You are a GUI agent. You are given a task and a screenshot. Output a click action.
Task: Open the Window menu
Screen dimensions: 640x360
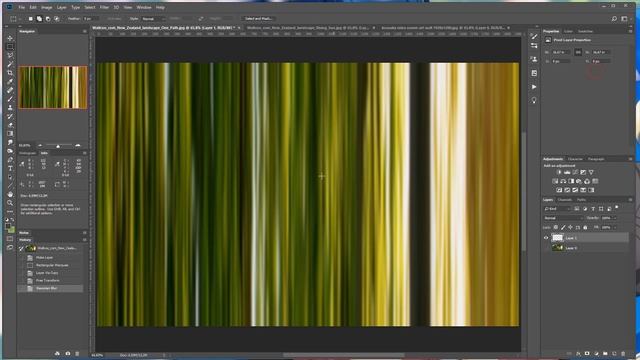144,7
